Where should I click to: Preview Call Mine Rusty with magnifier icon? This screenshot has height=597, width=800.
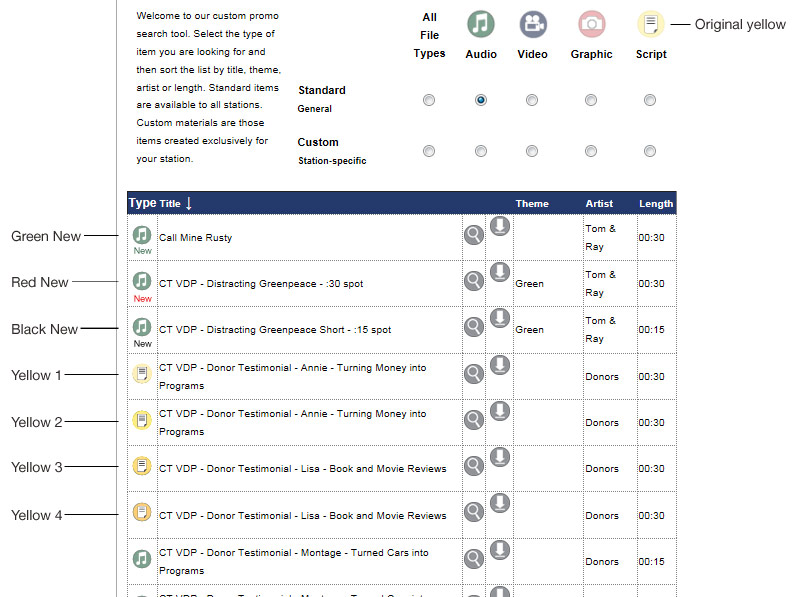[x=474, y=235]
